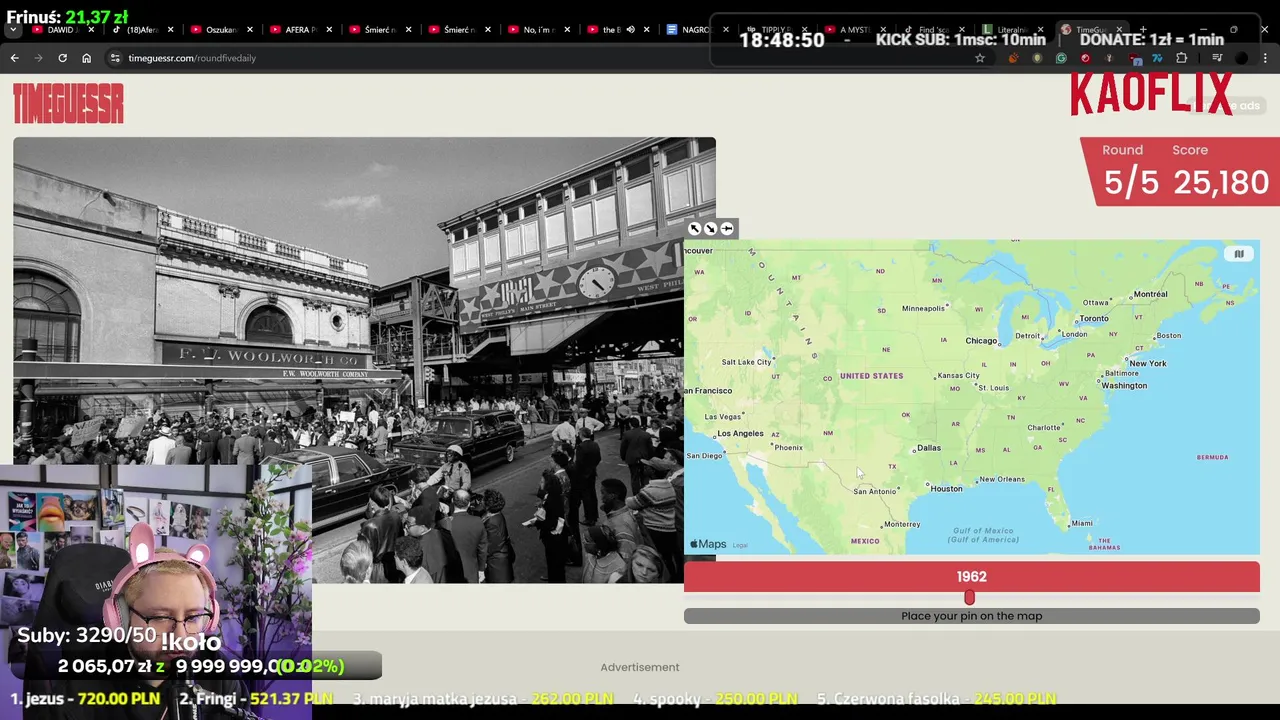This screenshot has height=720, width=1280.
Task: Close the 'Oszukani' tab
Action: pos(249,30)
